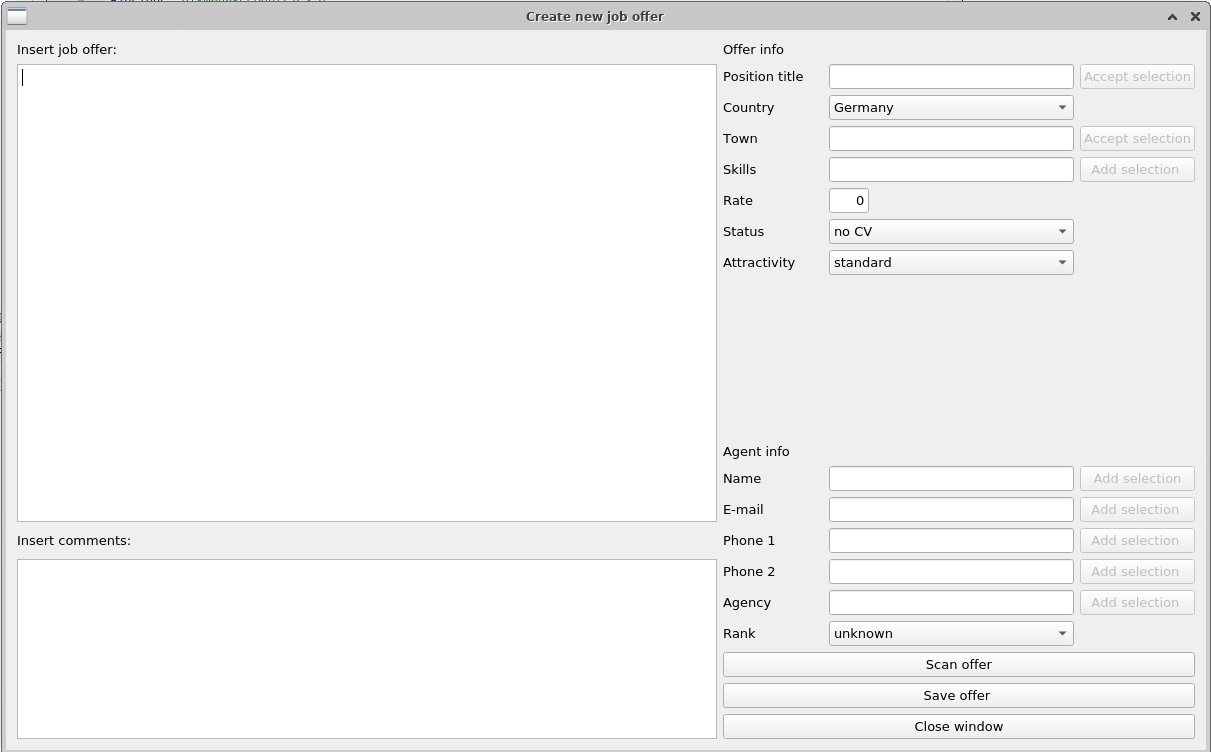Select the Phone 1 input field
This screenshot has height=752, width=1211.
(950, 540)
